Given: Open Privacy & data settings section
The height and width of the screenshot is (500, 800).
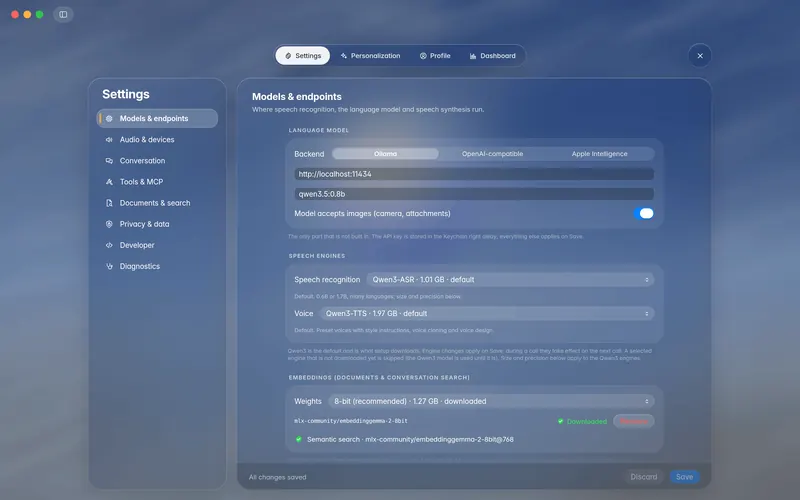Looking at the screenshot, I should tap(157, 224).
